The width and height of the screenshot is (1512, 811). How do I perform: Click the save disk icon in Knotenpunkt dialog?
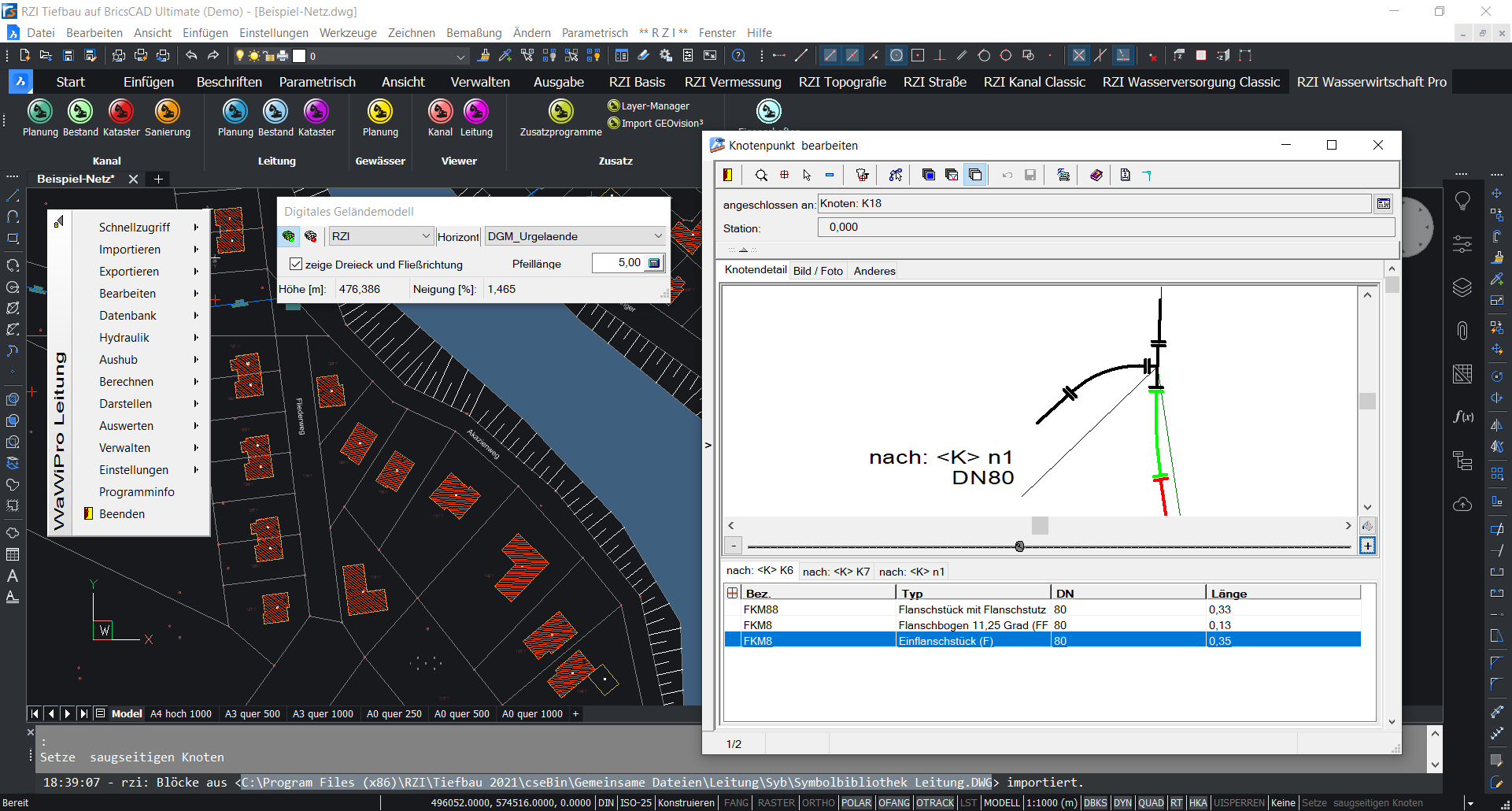(x=1030, y=175)
